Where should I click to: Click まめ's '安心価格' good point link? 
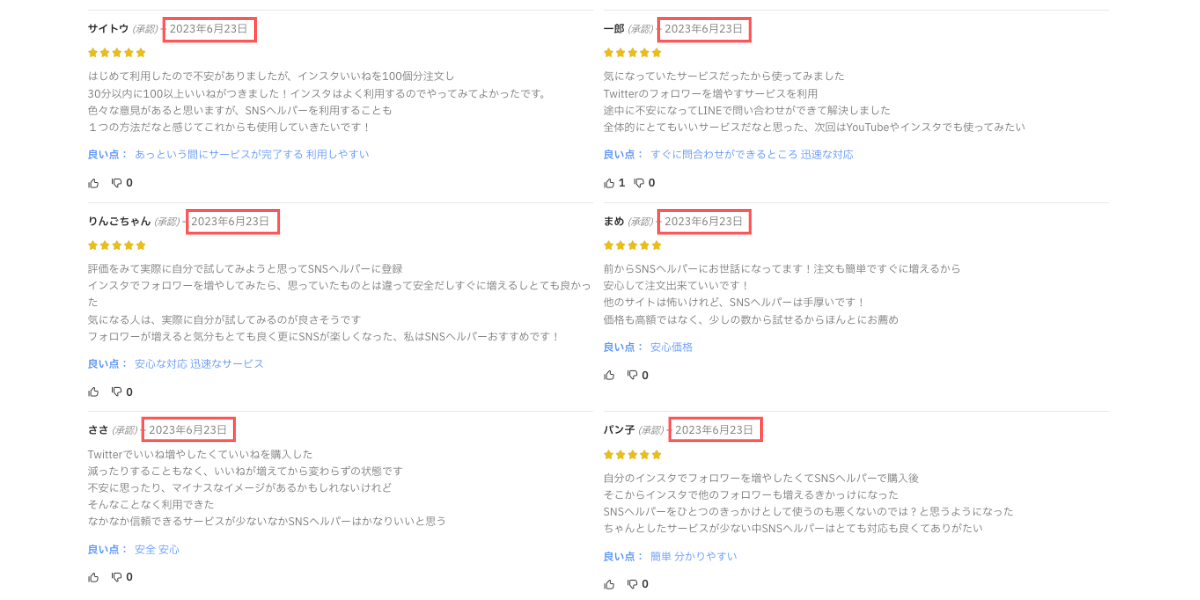[x=672, y=347]
